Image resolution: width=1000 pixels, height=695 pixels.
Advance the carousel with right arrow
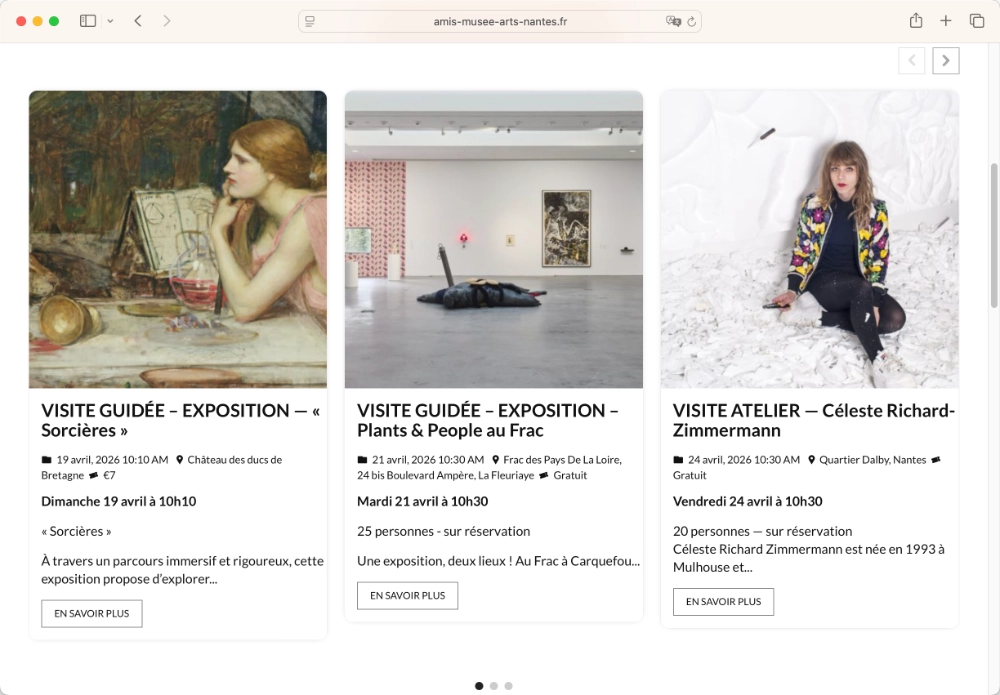tap(945, 60)
